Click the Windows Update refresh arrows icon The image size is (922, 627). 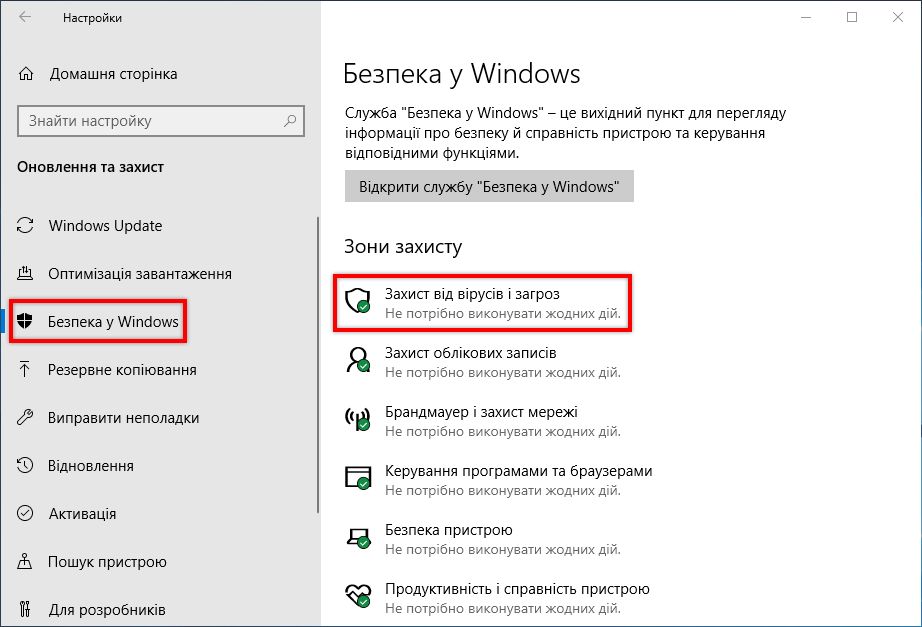pos(27,226)
